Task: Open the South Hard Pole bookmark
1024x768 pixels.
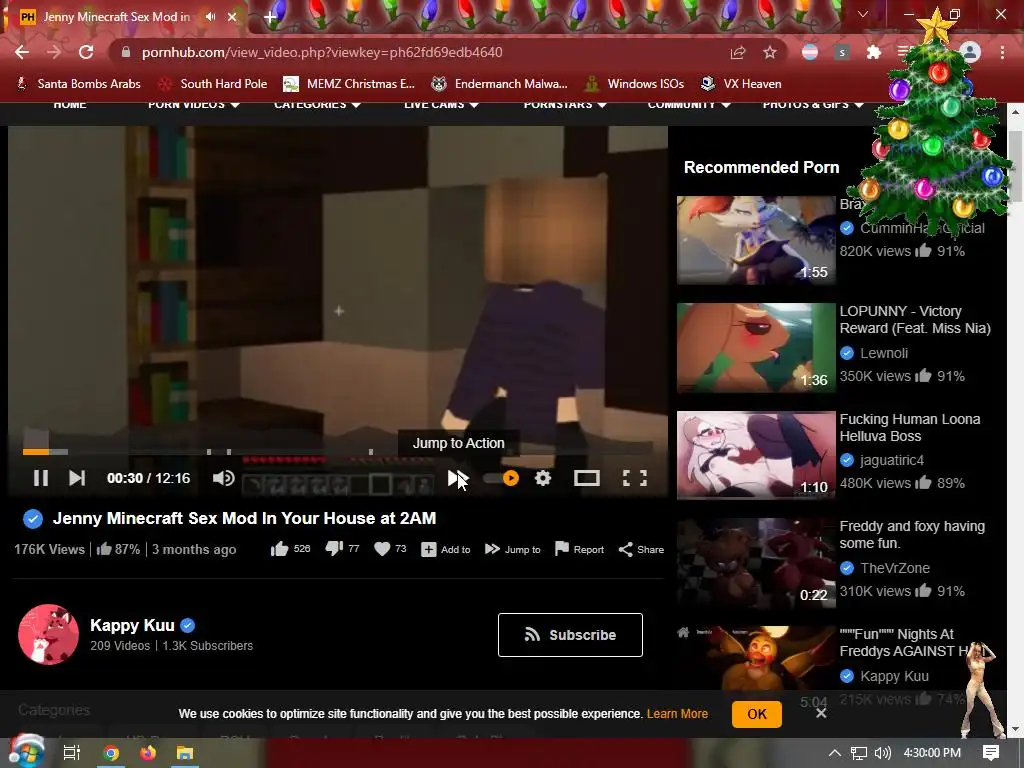Action: (x=213, y=84)
